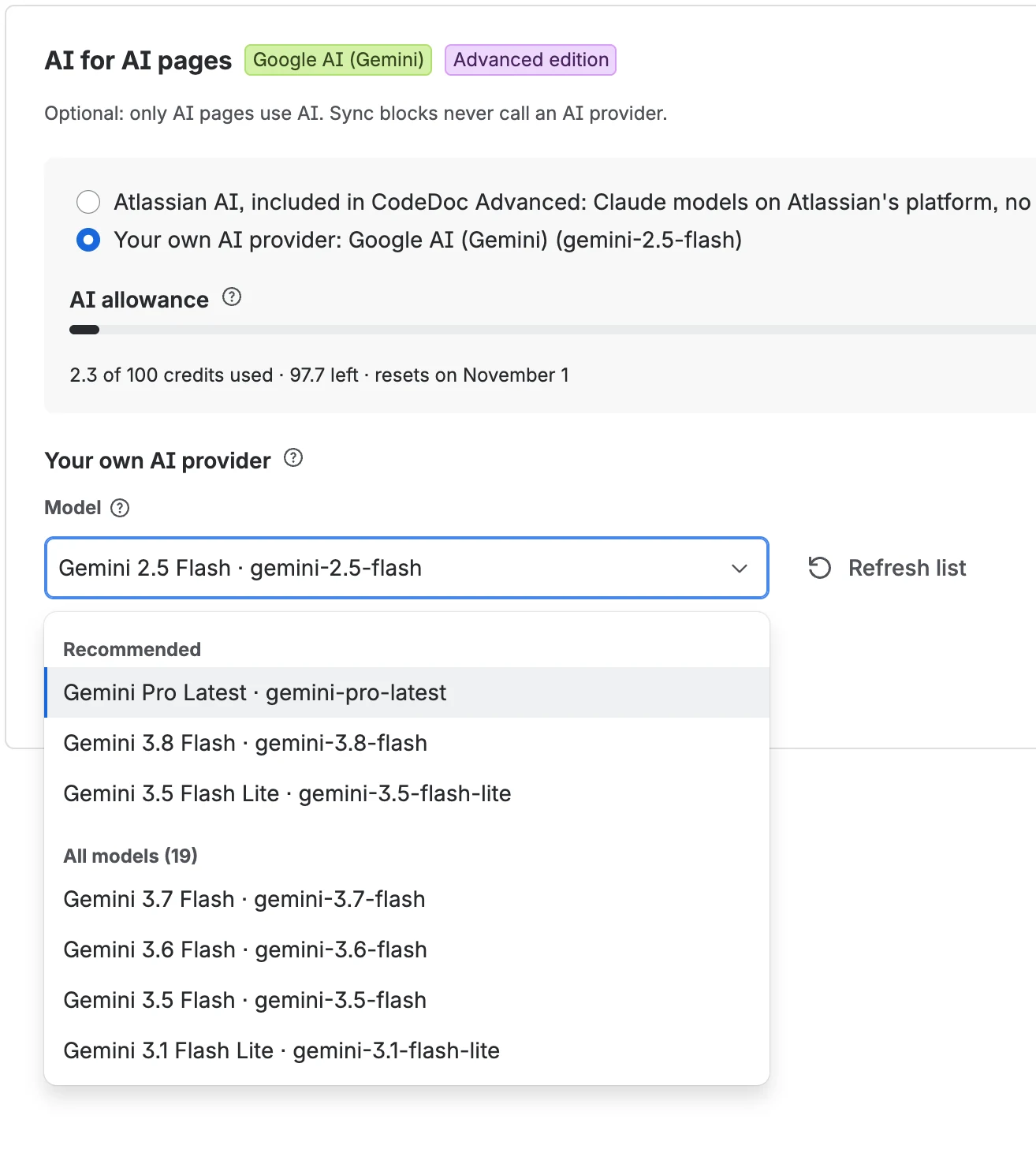The image size is (1036, 1164).
Task: Select Gemini 3.7 Flash from all models
Action: pyautogui.click(x=407, y=899)
